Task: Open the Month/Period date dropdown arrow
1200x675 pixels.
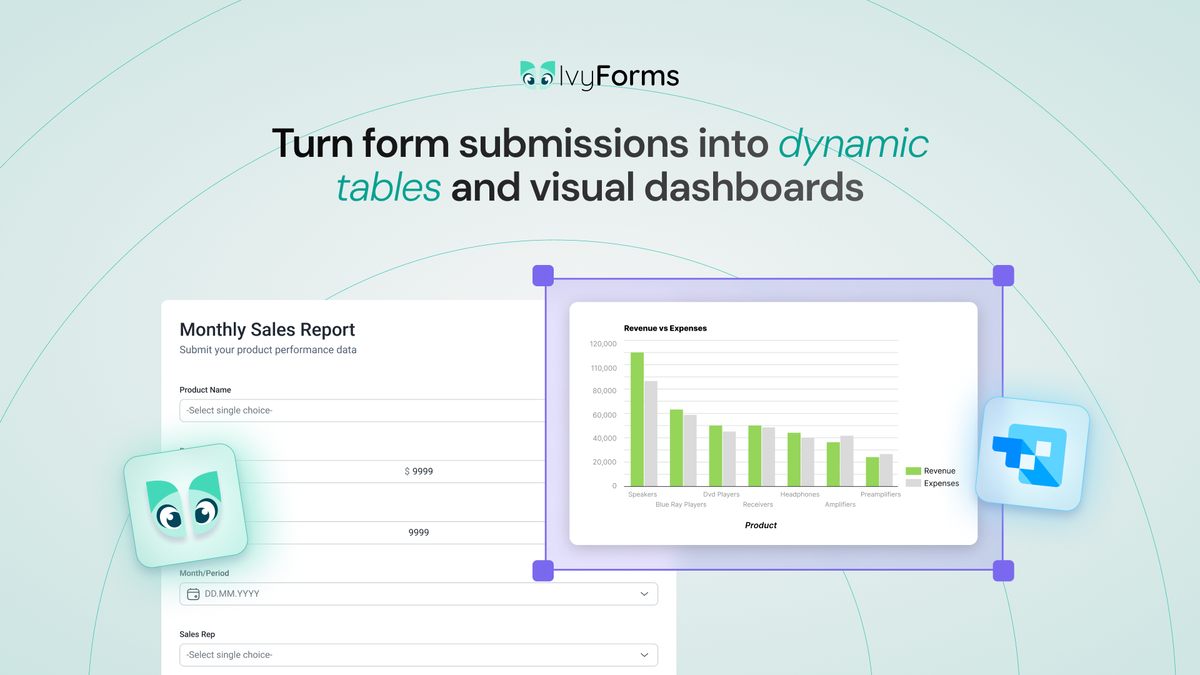Action: 644,594
